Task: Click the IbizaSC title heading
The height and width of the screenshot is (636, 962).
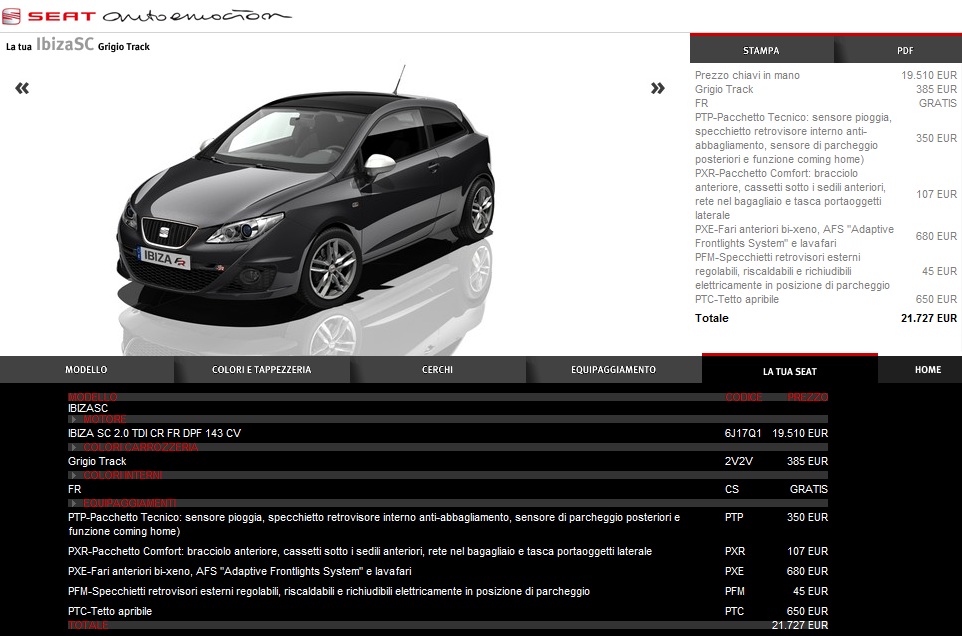Action: click(x=65, y=45)
